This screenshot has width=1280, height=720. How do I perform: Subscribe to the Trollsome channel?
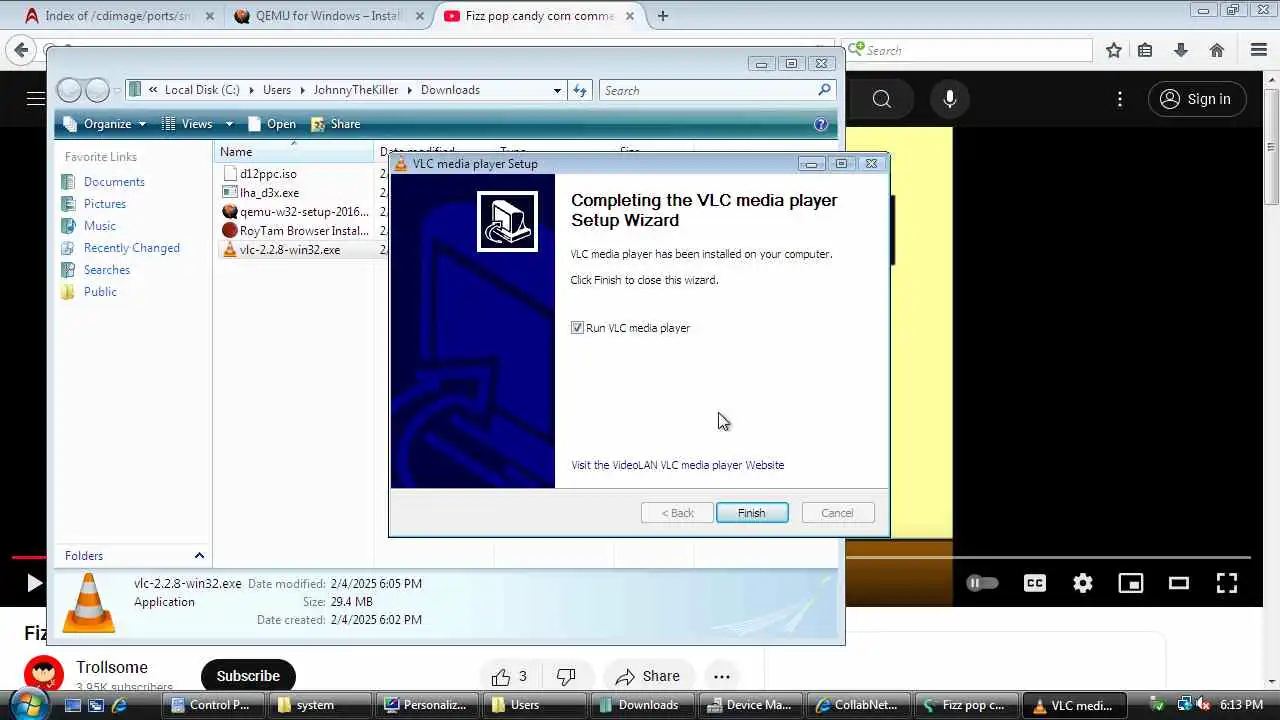click(x=248, y=676)
